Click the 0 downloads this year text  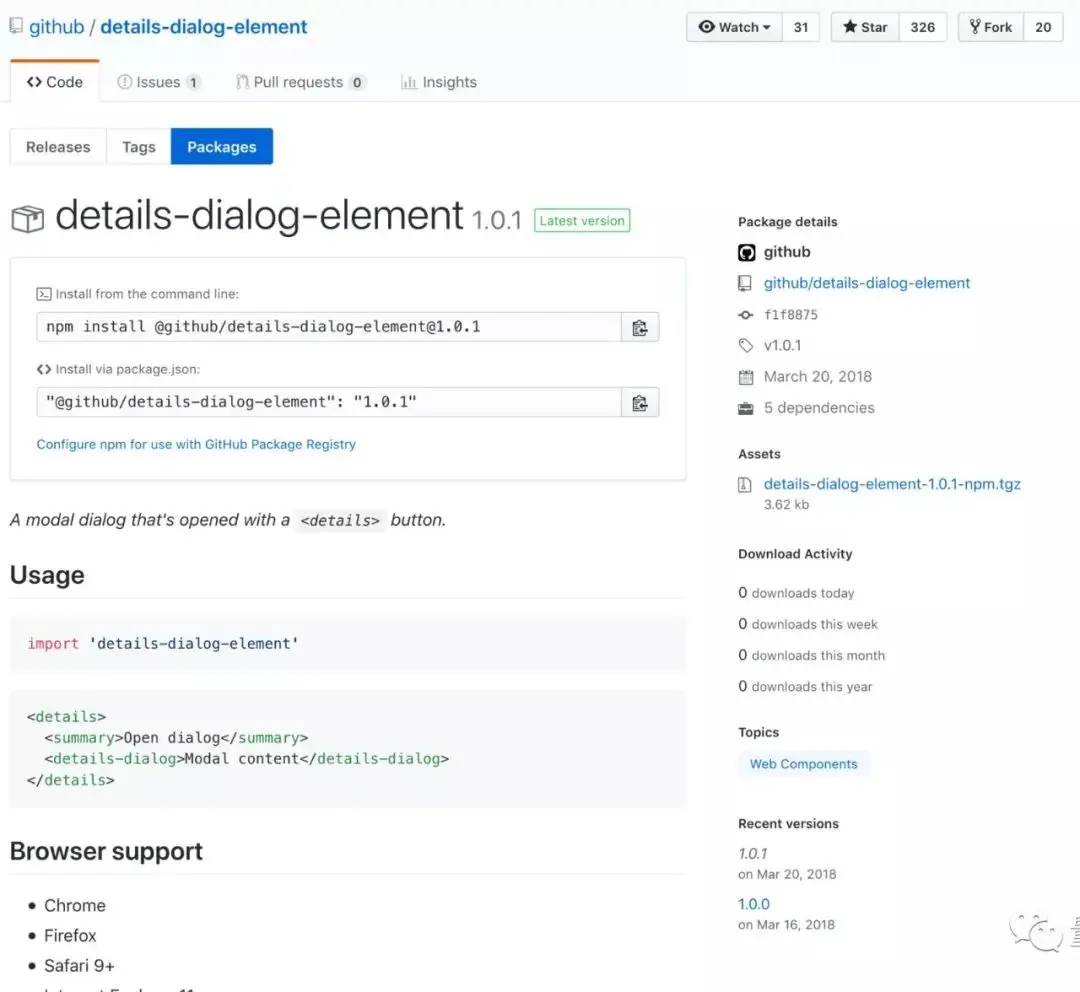coord(805,687)
